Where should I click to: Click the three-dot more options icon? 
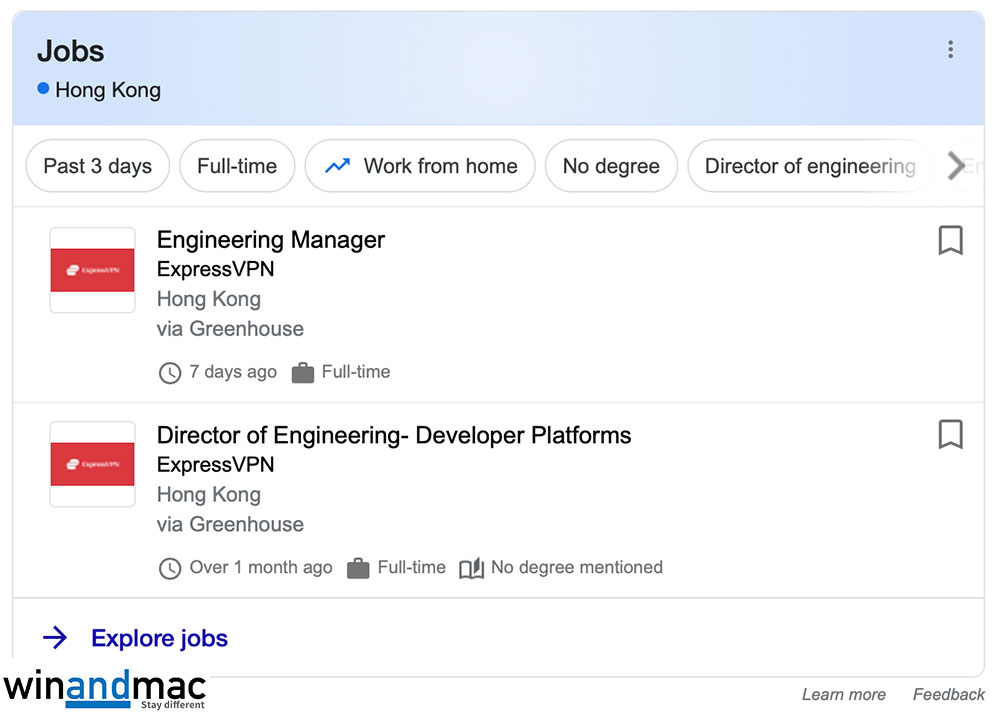[x=950, y=50]
